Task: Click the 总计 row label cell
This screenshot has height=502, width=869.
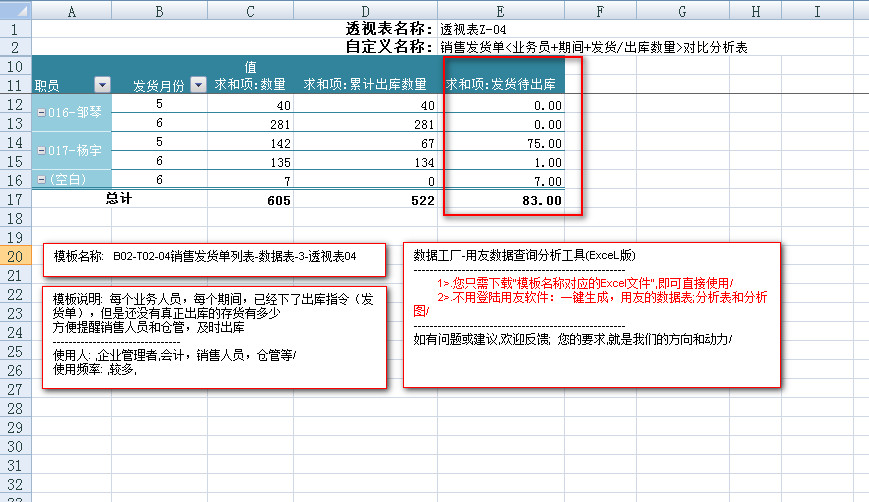Action: tap(120, 200)
